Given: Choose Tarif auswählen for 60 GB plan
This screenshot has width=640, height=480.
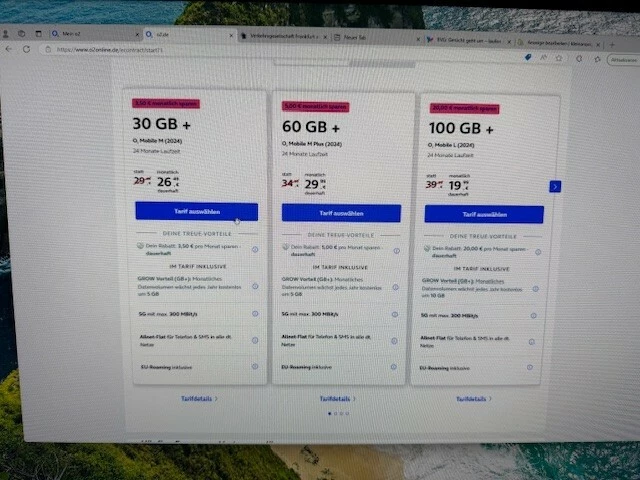Looking at the screenshot, I should click(341, 213).
